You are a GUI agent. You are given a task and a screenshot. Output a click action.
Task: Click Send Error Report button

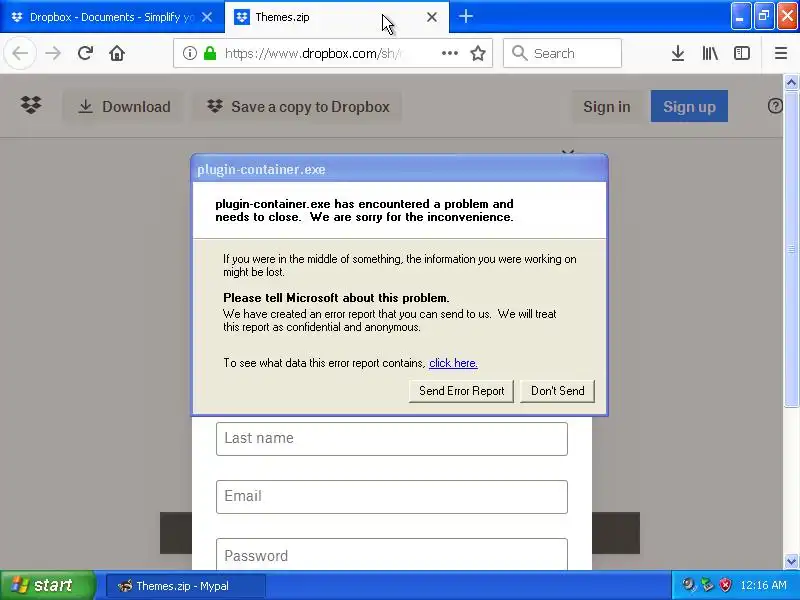click(461, 391)
